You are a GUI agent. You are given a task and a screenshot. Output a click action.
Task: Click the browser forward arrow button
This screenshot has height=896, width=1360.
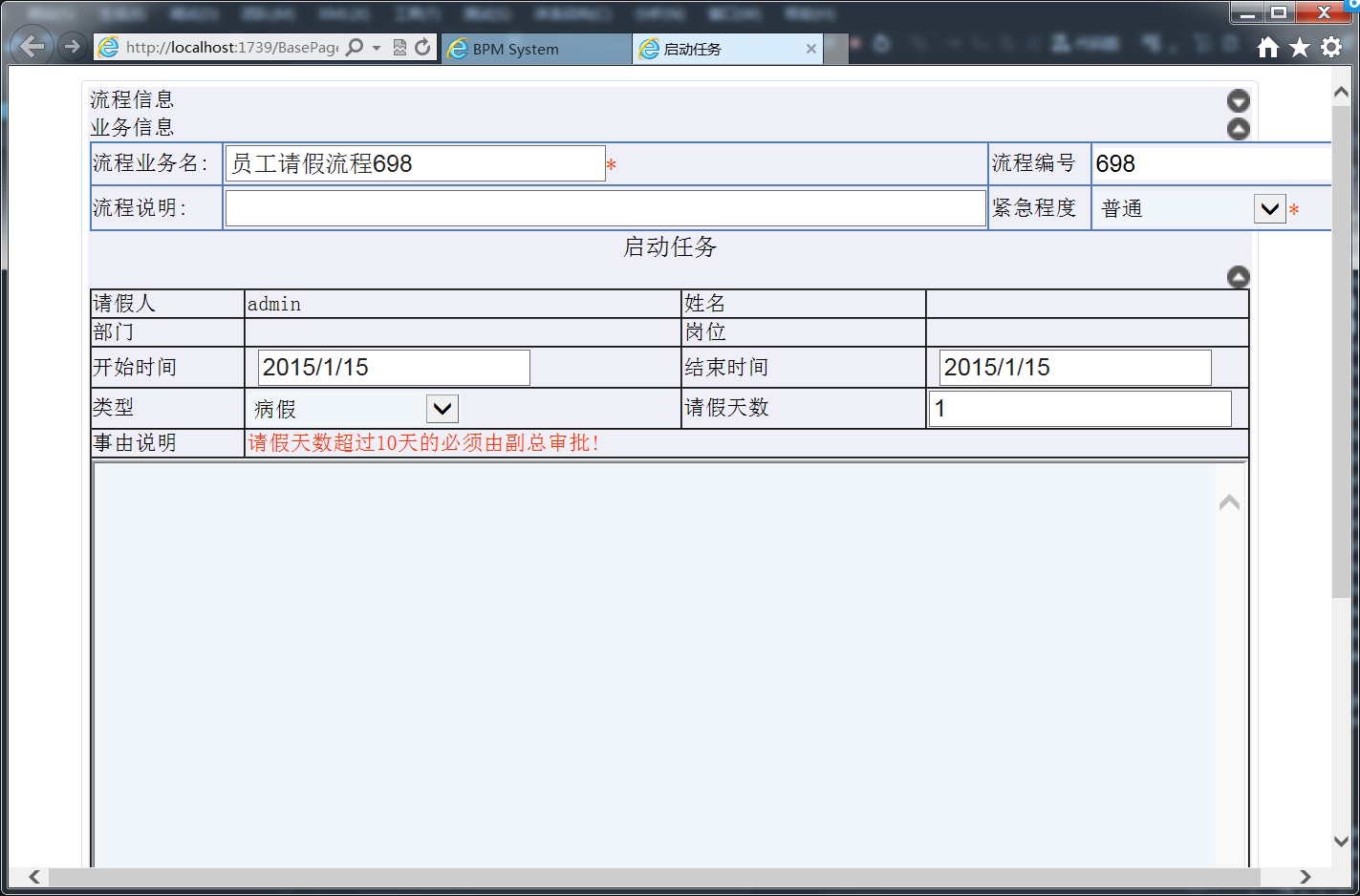pos(72,47)
